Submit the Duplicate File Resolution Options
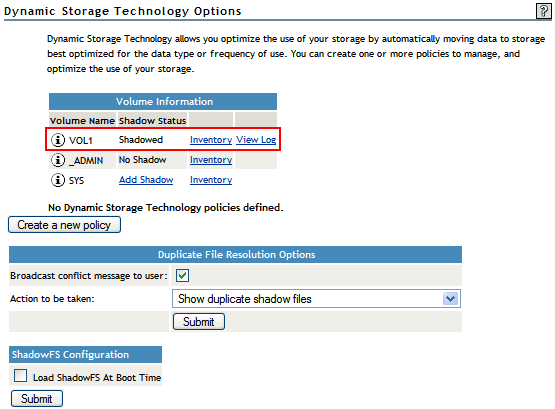The height and width of the screenshot is (409, 555). point(199,322)
